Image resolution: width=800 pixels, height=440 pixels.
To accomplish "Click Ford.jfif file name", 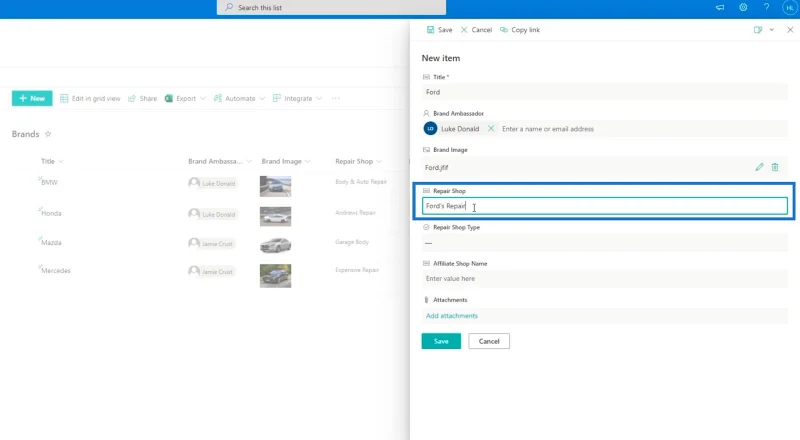I will point(436,167).
